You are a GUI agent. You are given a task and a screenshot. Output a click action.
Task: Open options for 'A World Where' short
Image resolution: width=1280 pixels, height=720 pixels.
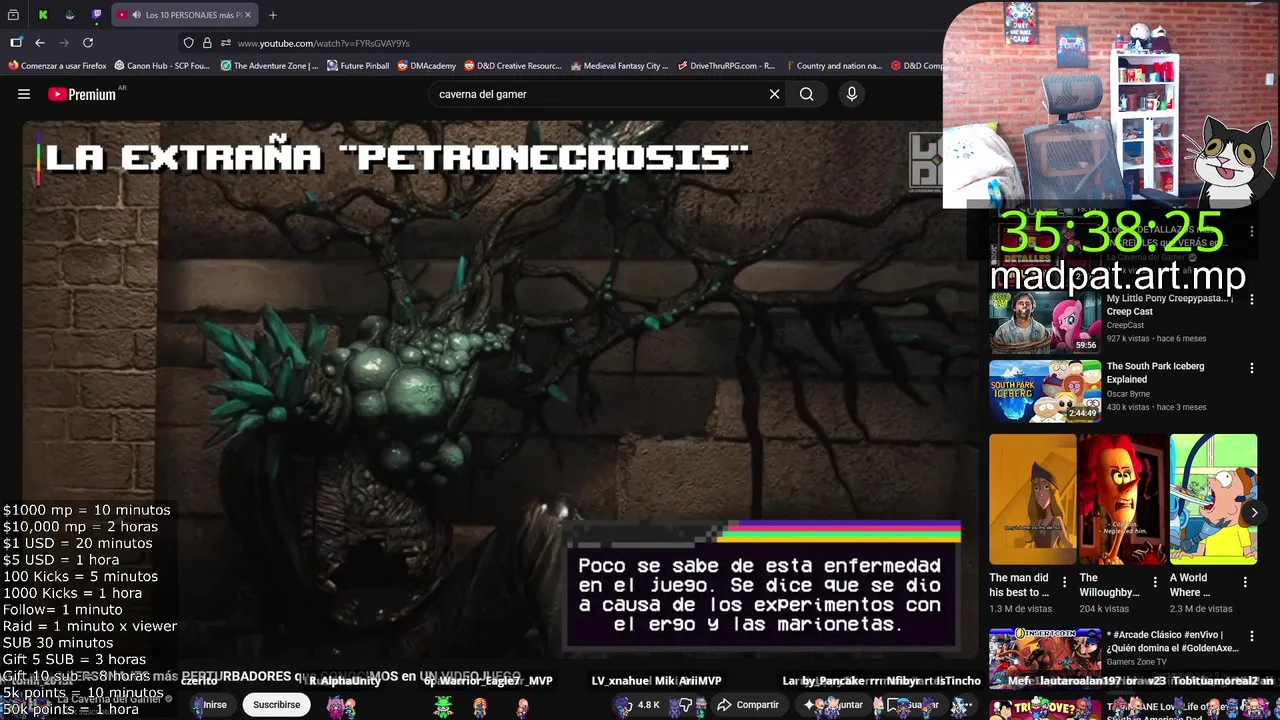(1245, 582)
